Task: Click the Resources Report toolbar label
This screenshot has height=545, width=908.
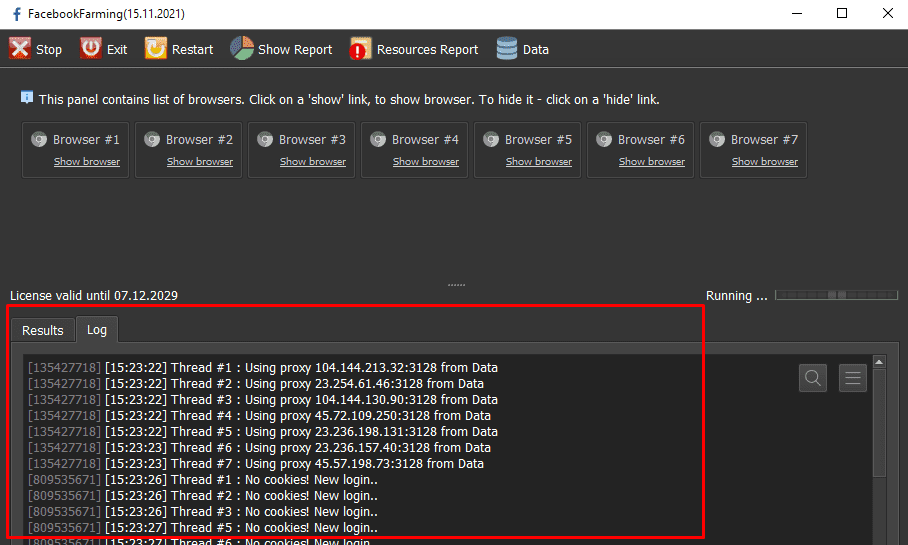Action: coord(427,50)
